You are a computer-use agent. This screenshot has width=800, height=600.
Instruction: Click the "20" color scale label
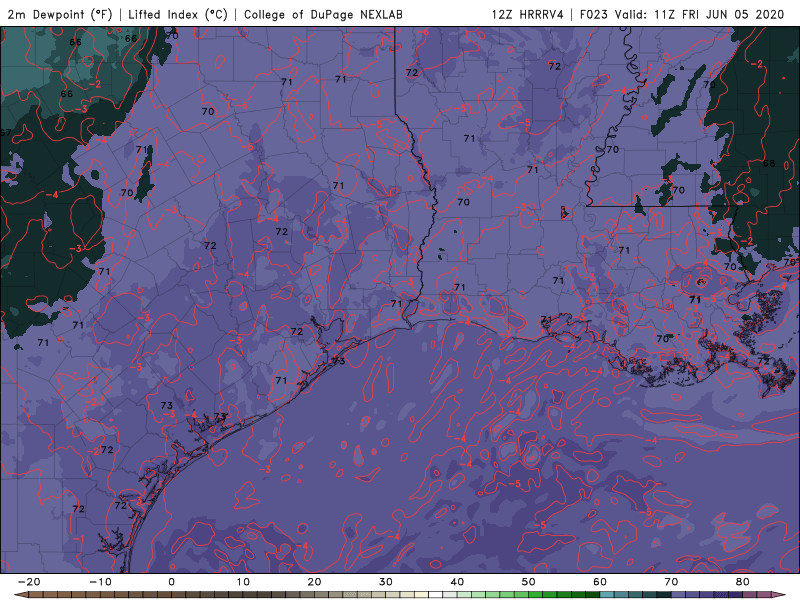point(314,582)
